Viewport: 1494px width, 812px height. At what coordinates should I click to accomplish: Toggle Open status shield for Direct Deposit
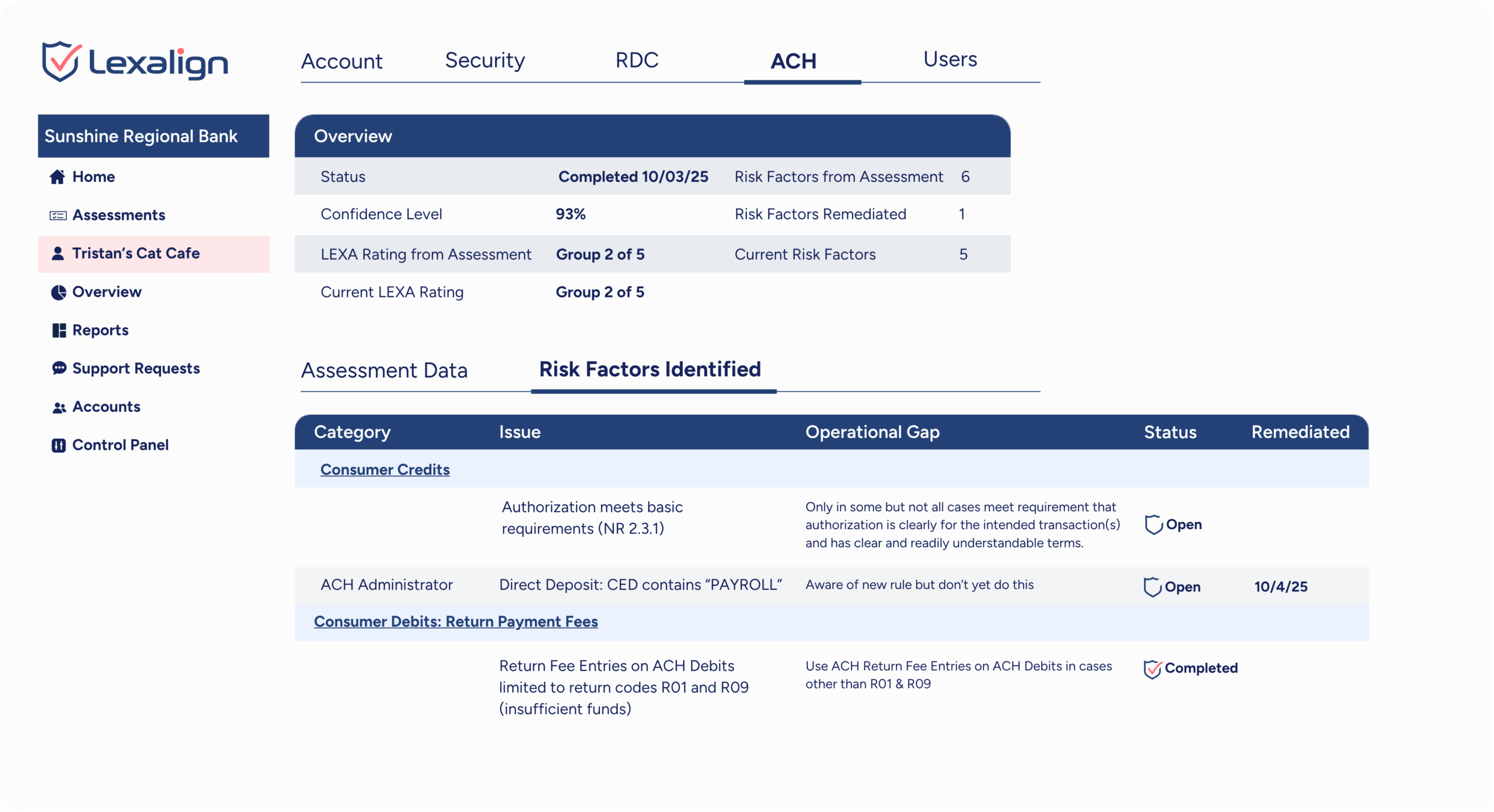coord(1152,587)
